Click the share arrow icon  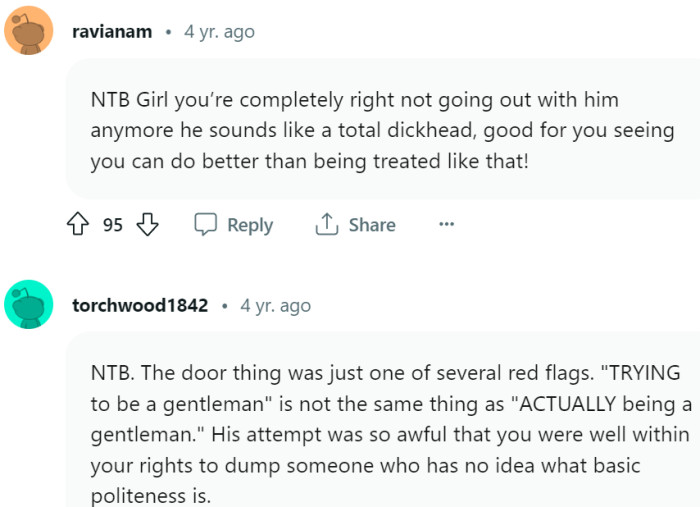327,225
